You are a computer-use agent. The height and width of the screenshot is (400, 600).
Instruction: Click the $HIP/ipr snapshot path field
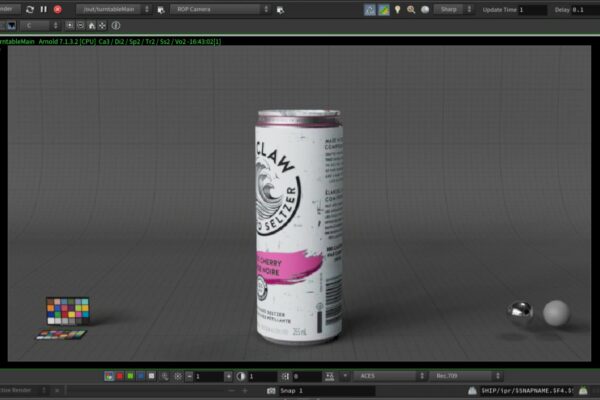point(527,391)
